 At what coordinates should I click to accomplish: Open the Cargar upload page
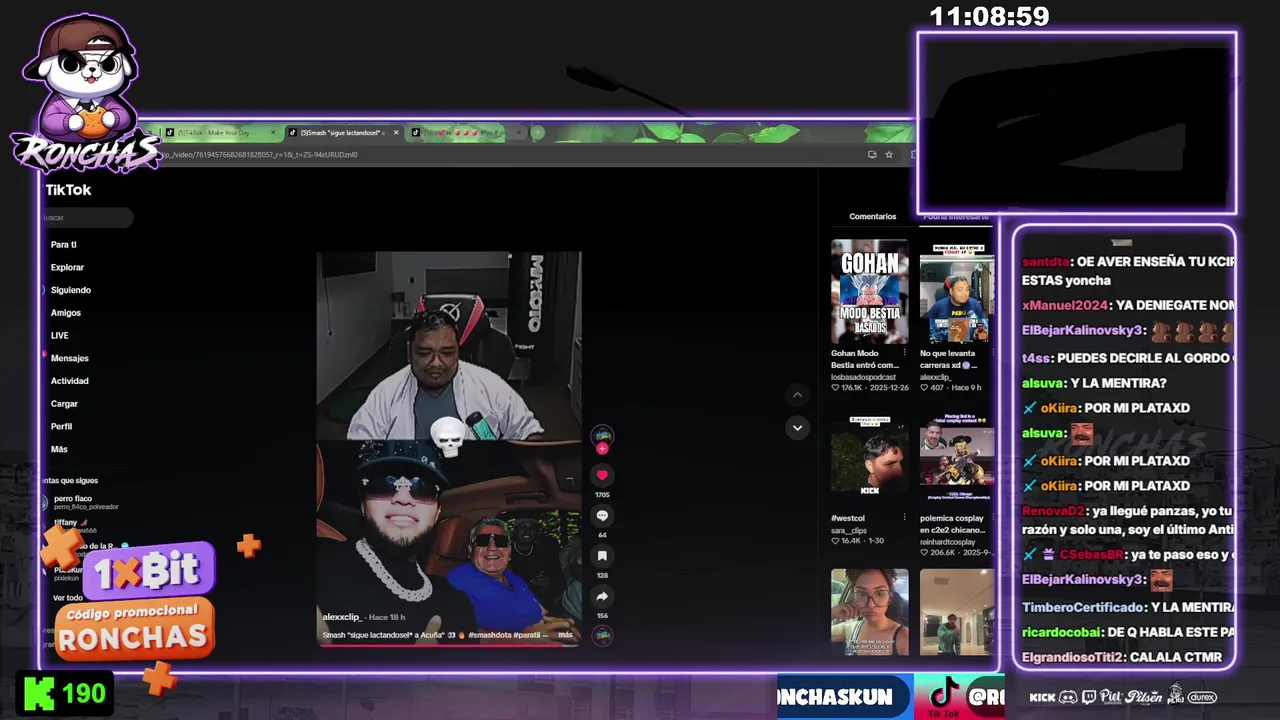pyautogui.click(x=64, y=404)
